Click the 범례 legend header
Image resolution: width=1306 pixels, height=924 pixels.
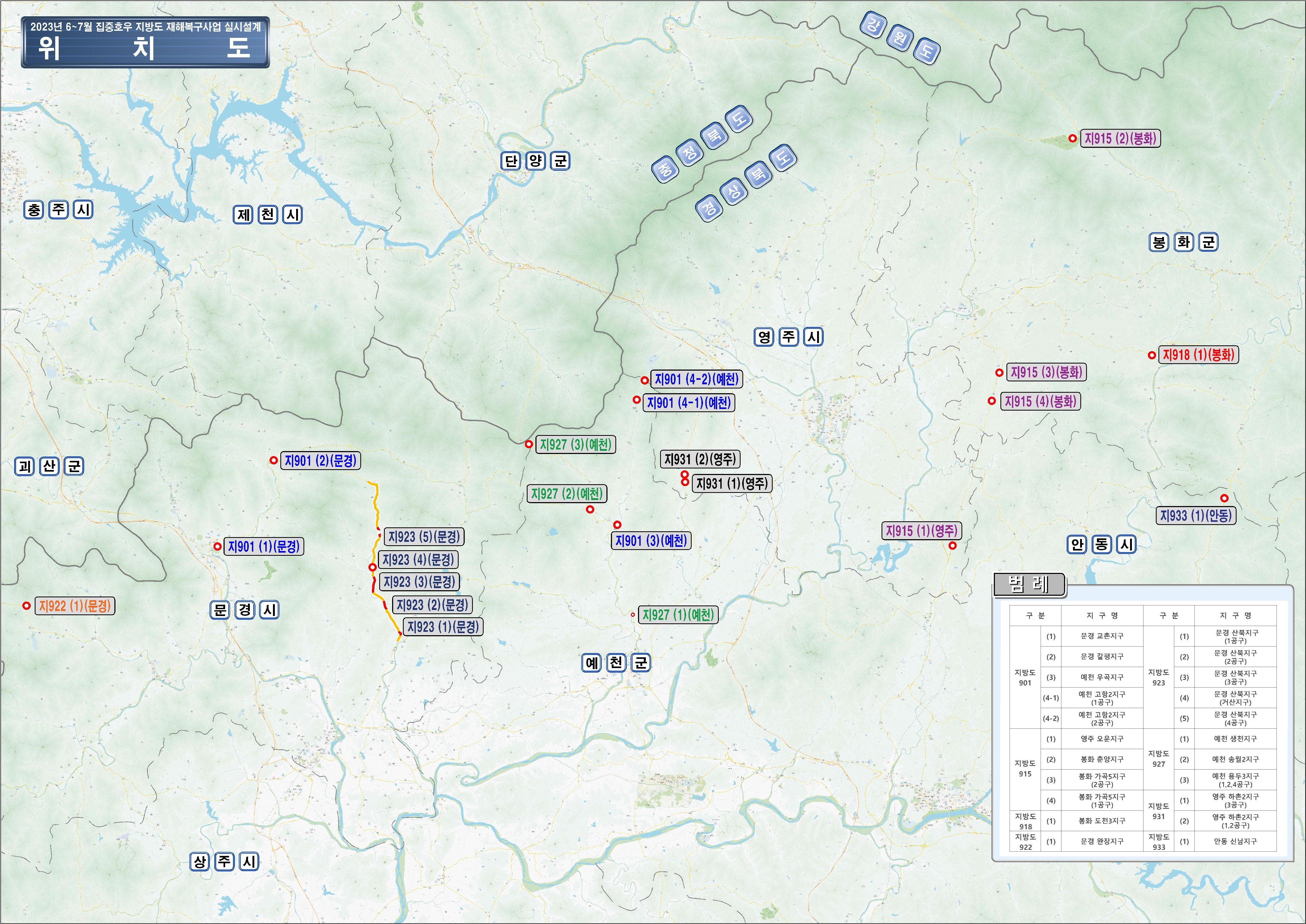[x=1030, y=584]
